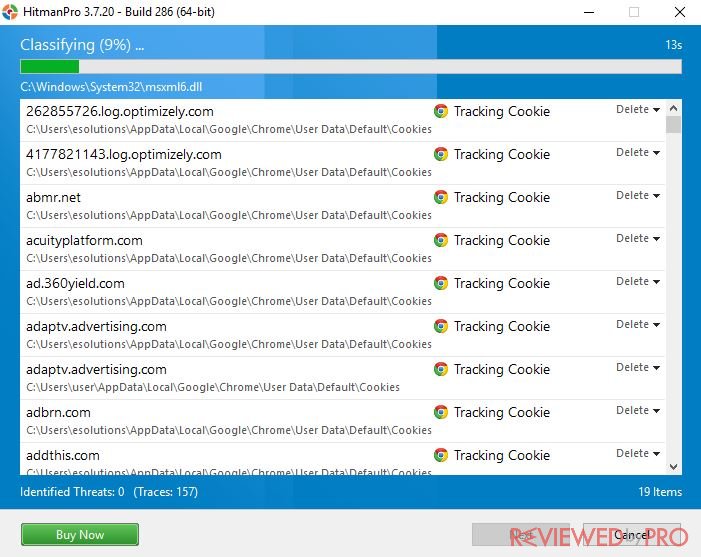Image resolution: width=701 pixels, height=557 pixels.
Task: Click the Cancel button
Action: (x=632, y=534)
